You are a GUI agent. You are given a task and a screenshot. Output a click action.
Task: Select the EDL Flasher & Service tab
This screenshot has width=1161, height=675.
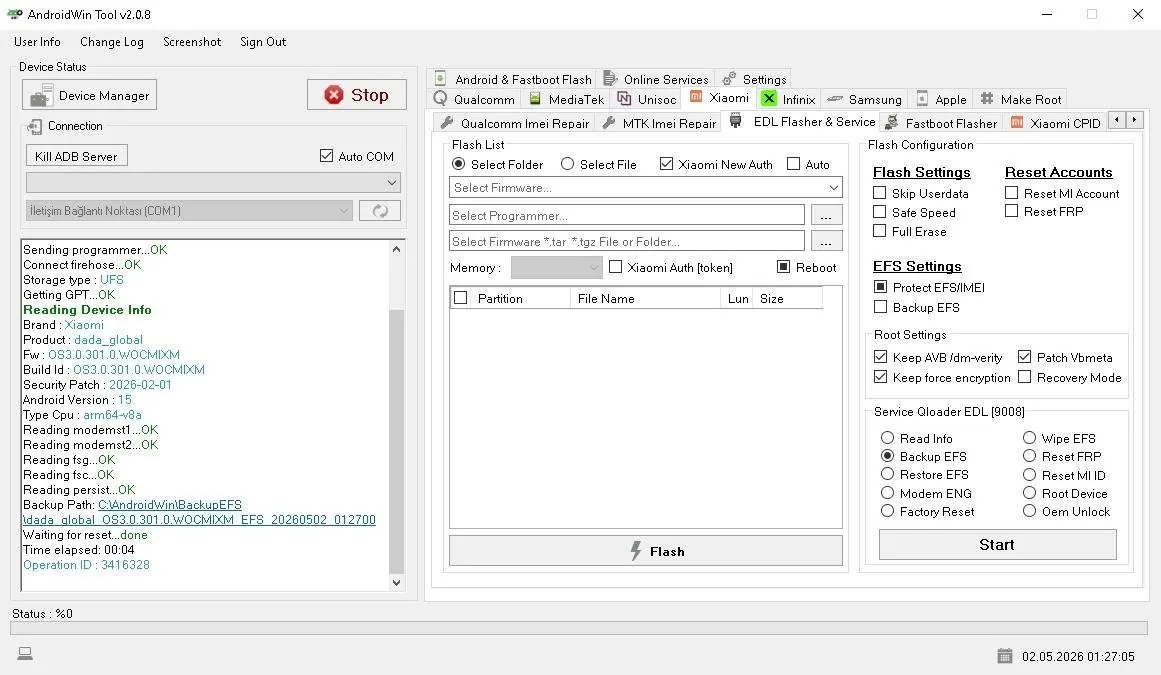(x=802, y=121)
